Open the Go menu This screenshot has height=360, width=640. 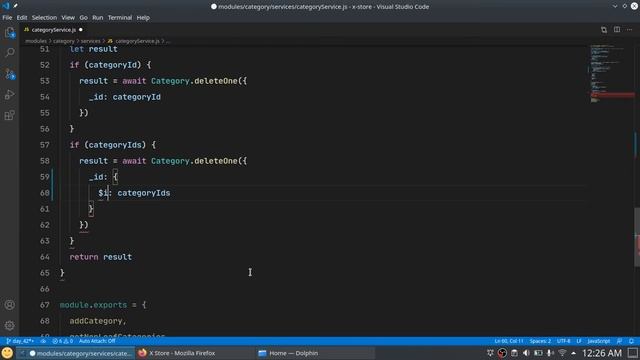point(84,18)
